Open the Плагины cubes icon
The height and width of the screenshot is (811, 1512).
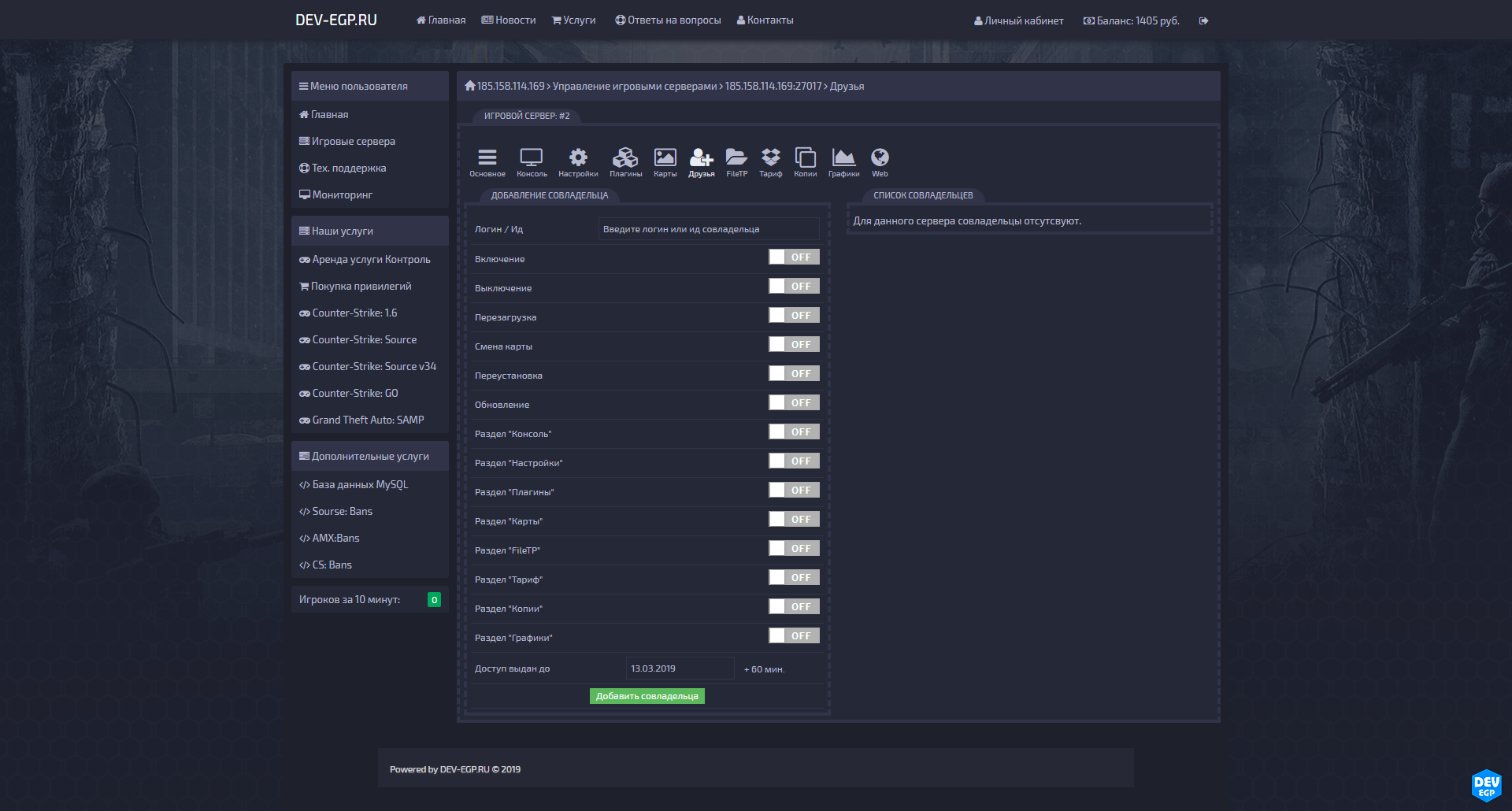point(625,161)
